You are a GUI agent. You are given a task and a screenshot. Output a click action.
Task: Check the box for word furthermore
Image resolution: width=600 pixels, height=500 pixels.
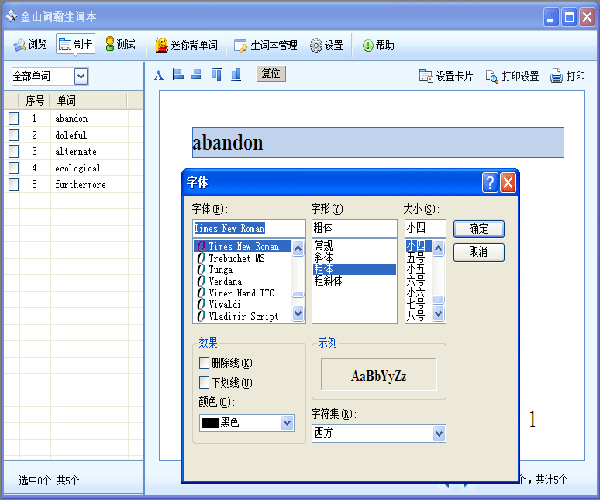tap(14, 184)
